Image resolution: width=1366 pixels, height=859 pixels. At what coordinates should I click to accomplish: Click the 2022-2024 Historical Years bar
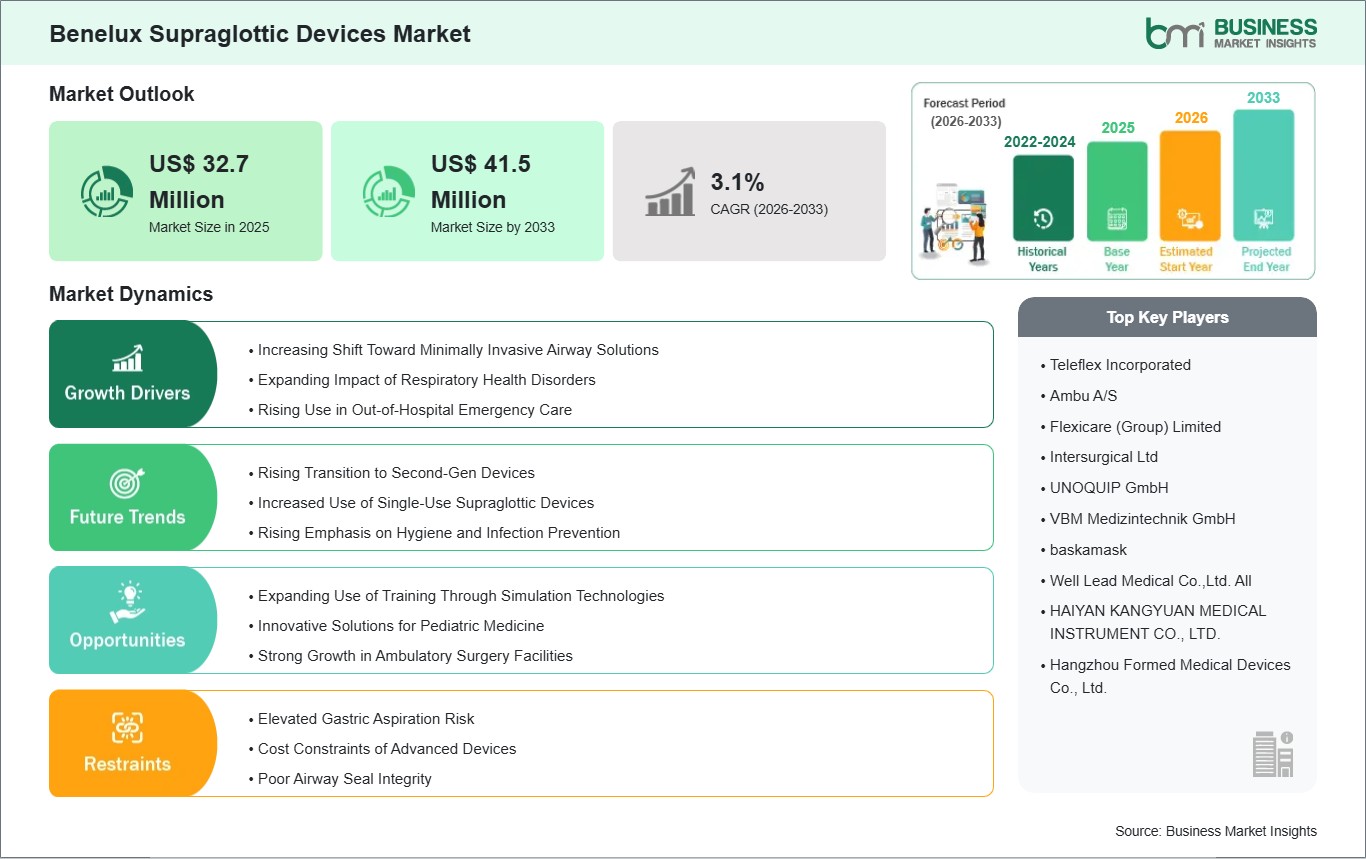(1043, 198)
